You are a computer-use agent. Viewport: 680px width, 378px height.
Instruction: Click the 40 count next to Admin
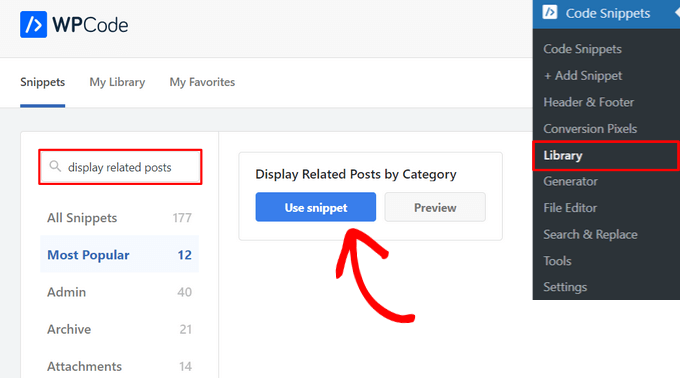pyautogui.click(x=184, y=292)
